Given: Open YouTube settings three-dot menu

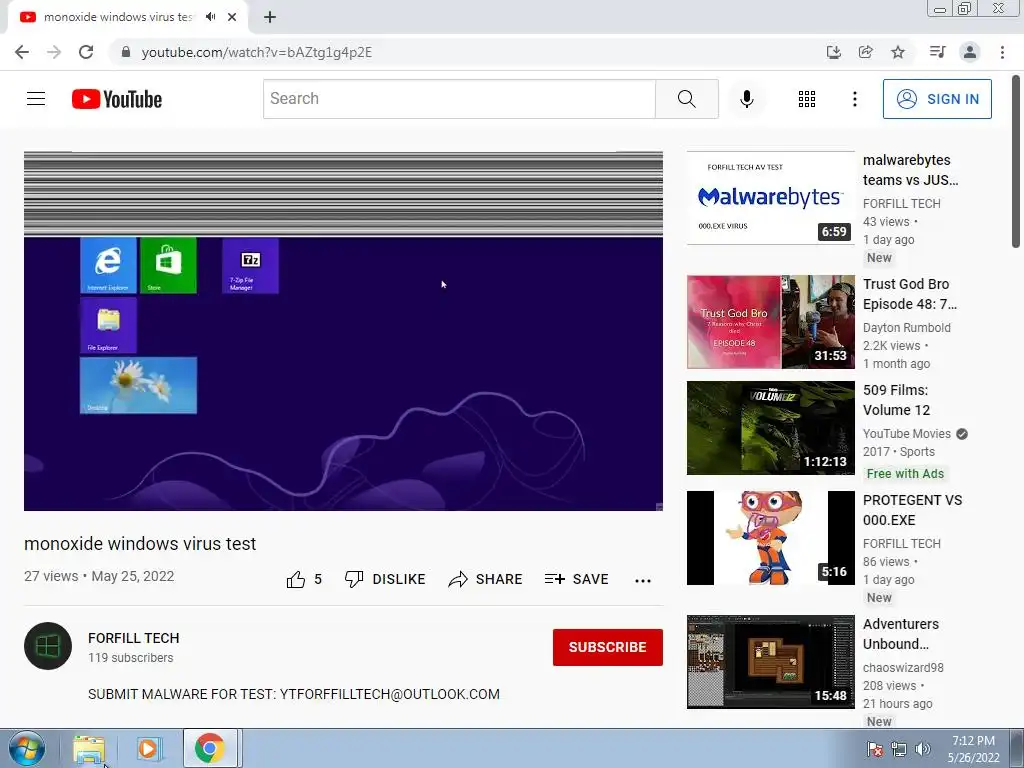Looking at the screenshot, I should tap(854, 99).
